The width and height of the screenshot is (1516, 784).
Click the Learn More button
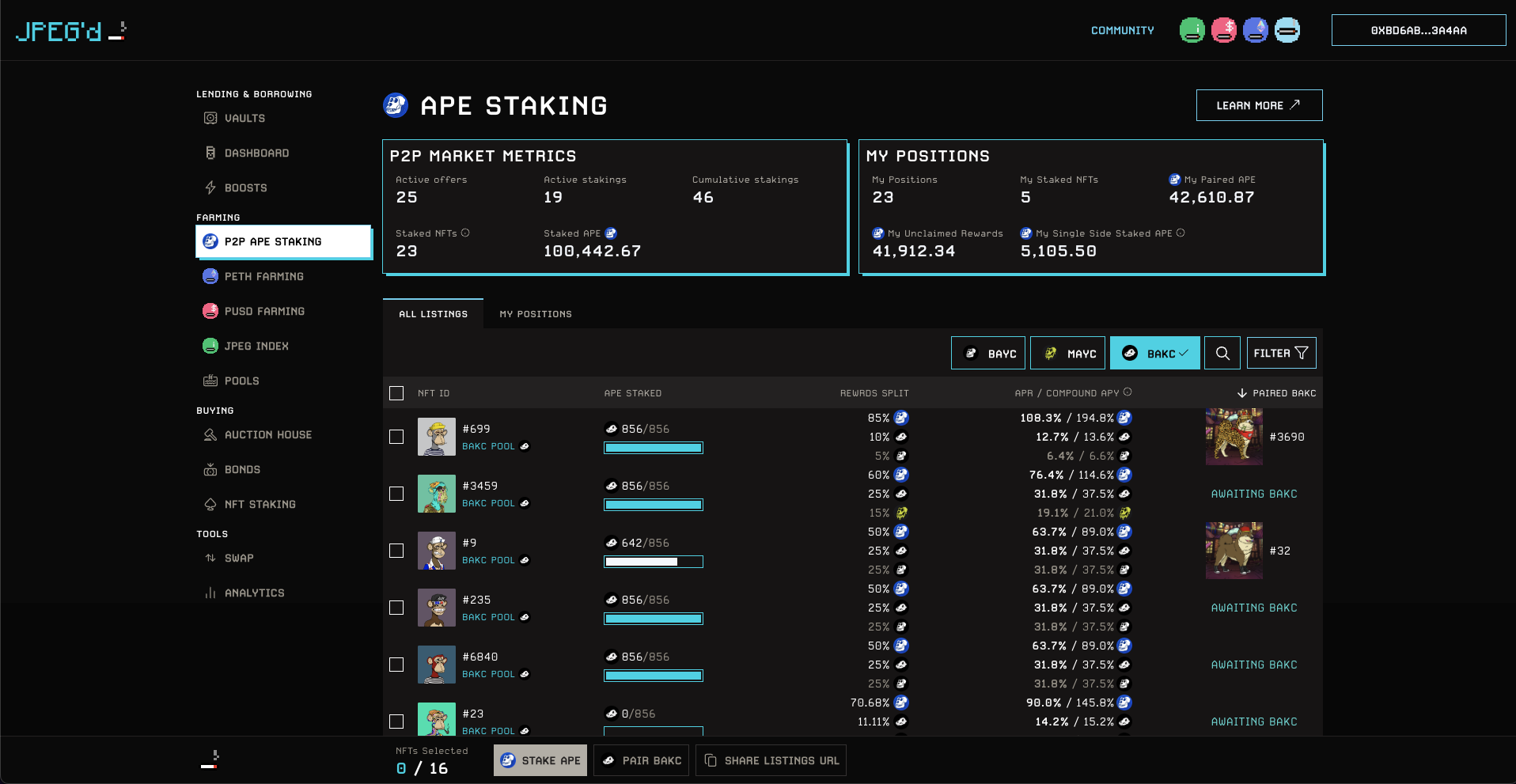(x=1258, y=105)
